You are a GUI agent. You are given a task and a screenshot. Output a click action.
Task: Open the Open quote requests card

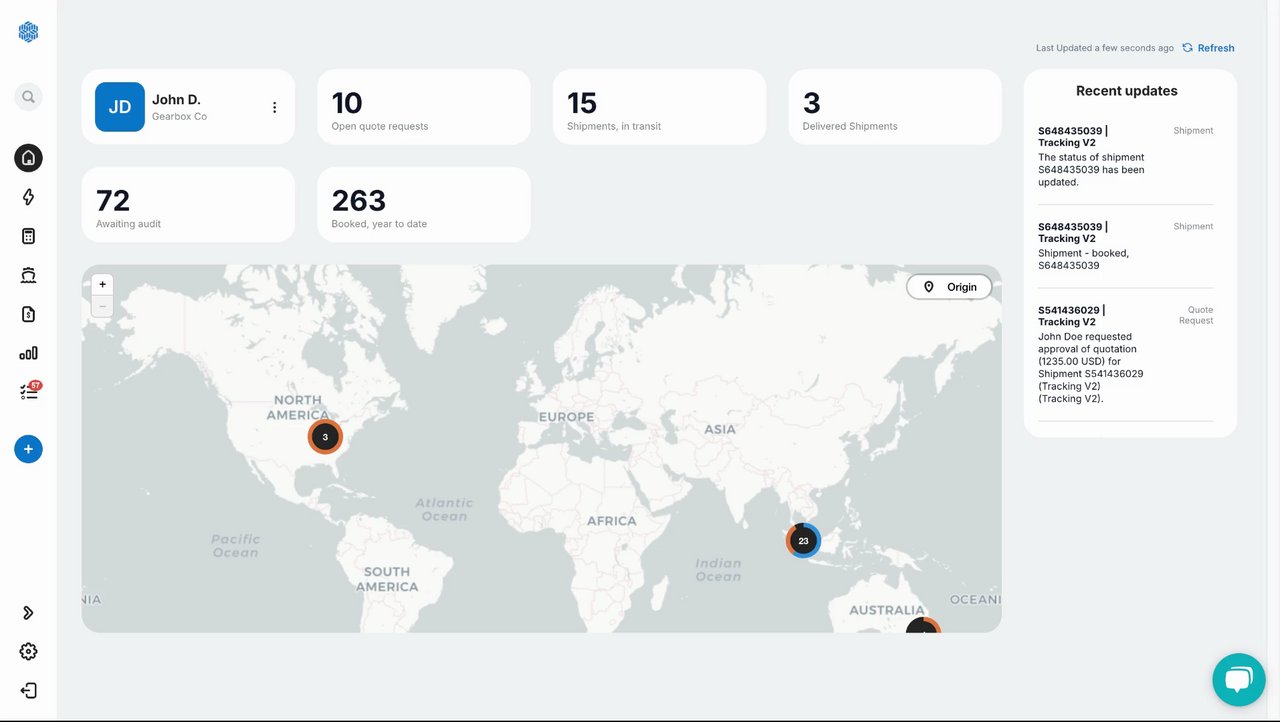click(x=424, y=107)
